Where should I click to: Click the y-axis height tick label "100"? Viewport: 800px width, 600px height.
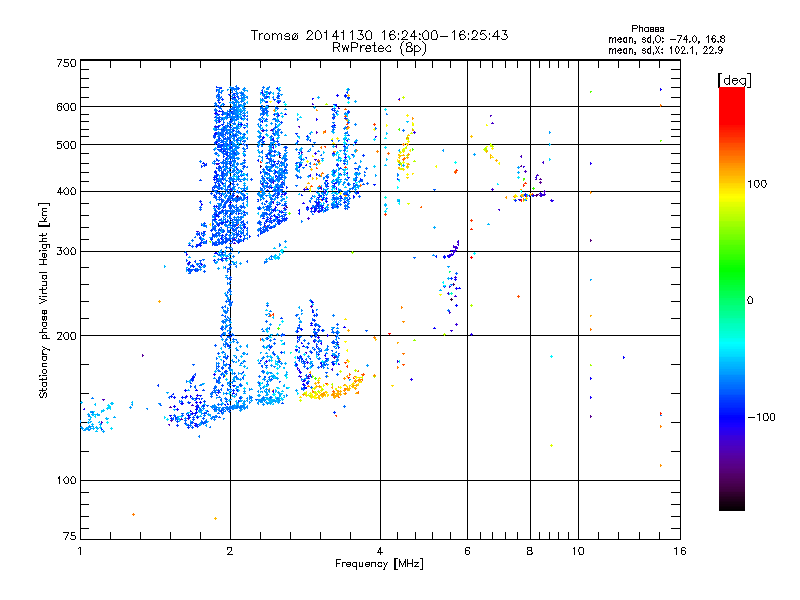66,481
